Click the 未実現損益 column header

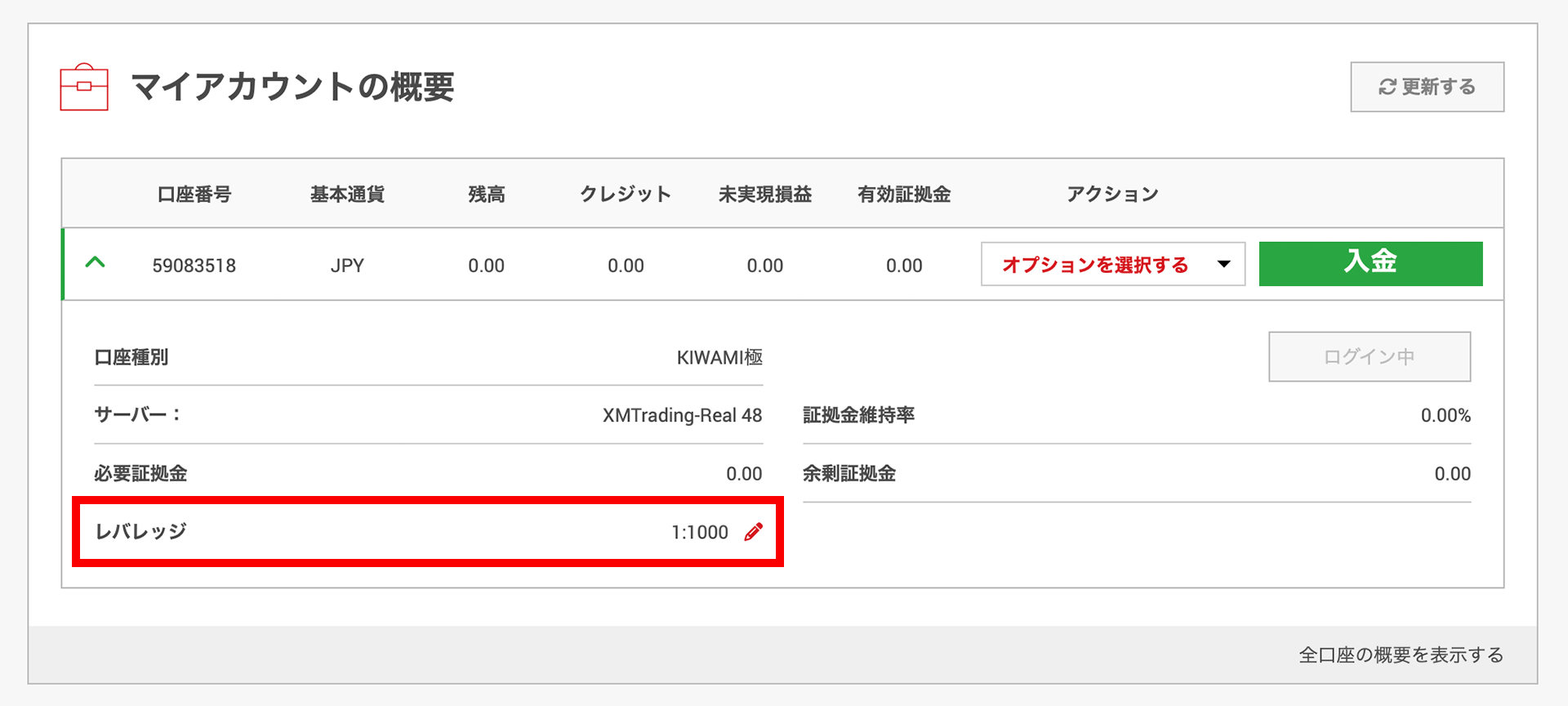click(x=765, y=194)
